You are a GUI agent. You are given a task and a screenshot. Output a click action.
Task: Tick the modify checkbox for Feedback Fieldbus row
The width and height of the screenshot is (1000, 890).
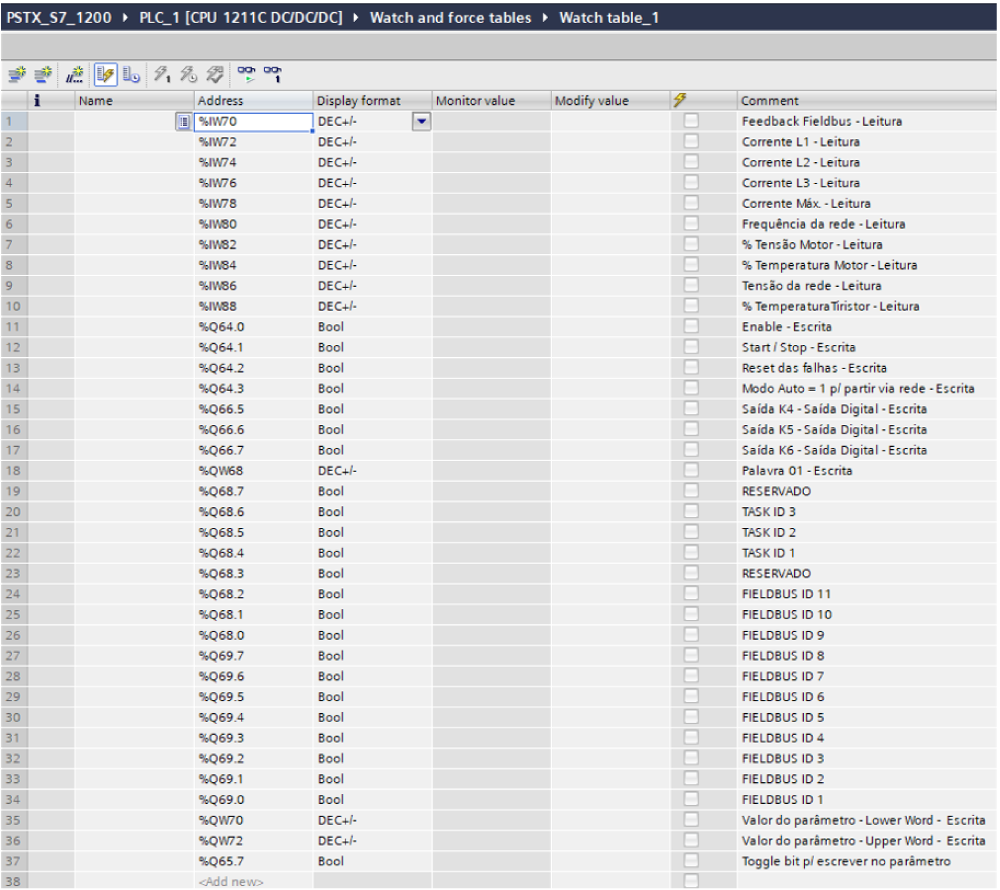pyautogui.click(x=691, y=120)
